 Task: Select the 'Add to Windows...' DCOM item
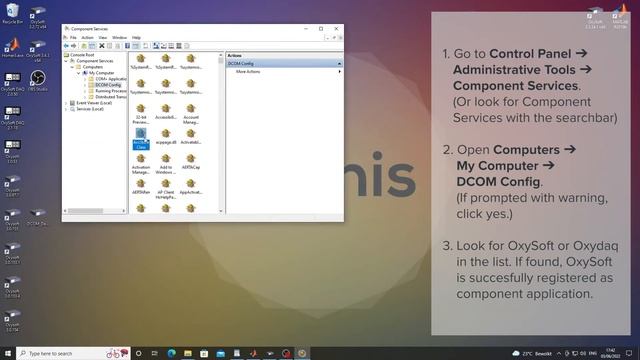click(166, 164)
